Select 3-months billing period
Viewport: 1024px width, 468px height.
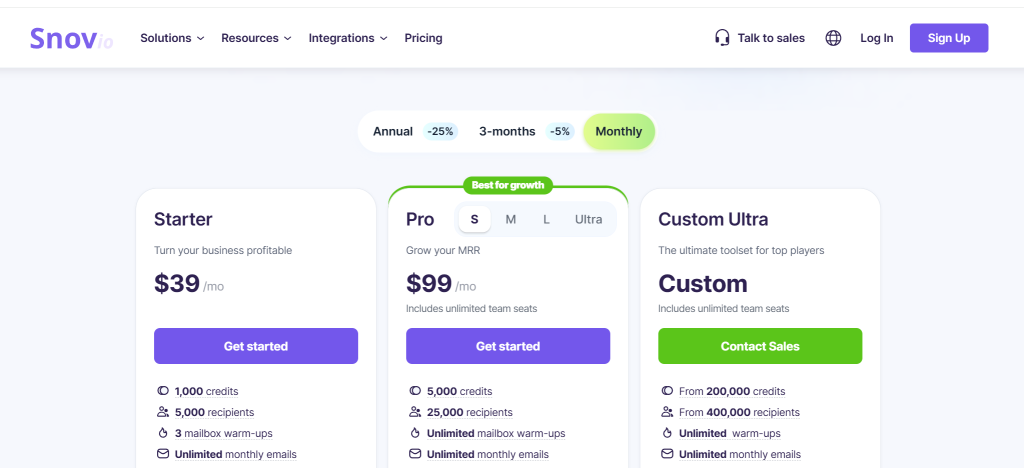pos(507,131)
